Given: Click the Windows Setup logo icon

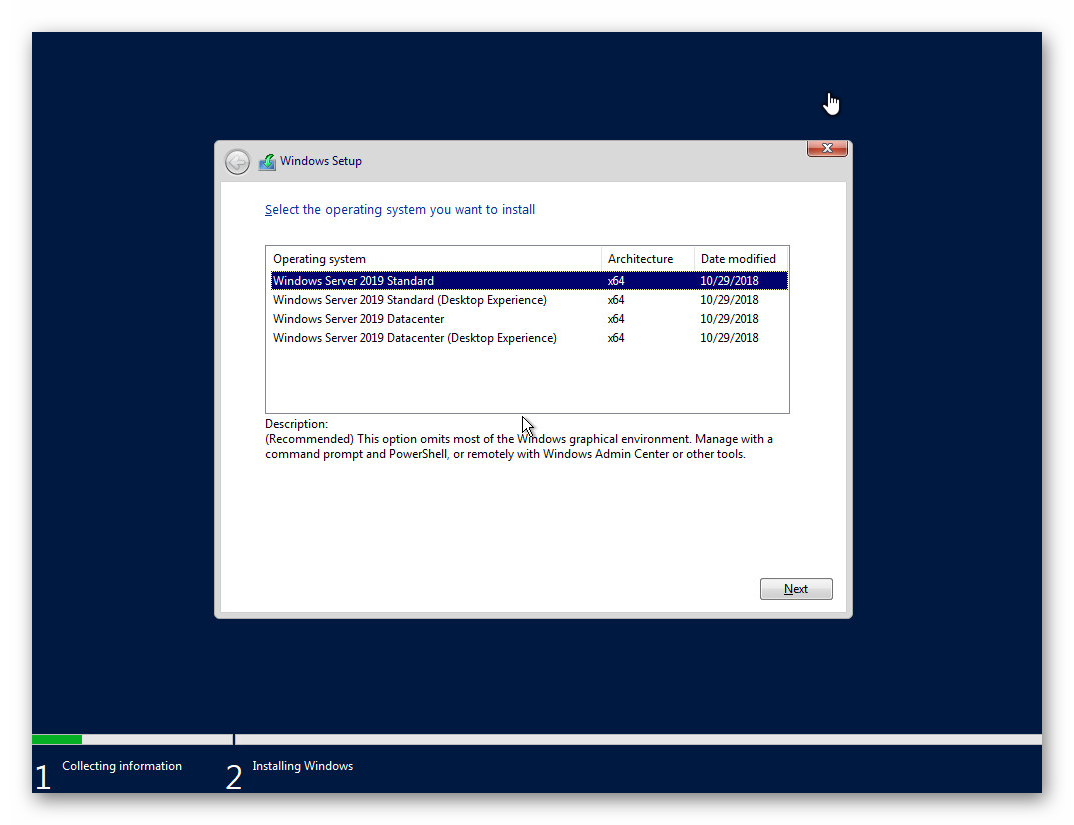Looking at the screenshot, I should pos(267,160).
